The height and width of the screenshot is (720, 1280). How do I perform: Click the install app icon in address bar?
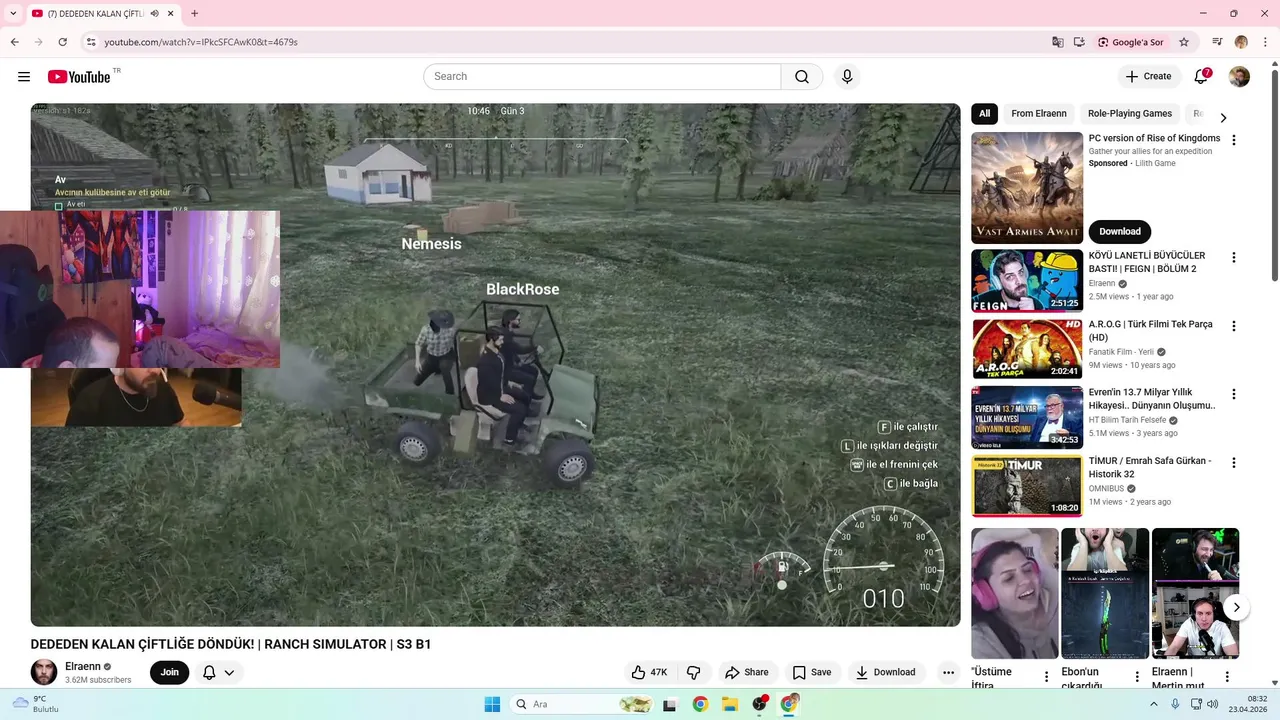pos(1079,42)
